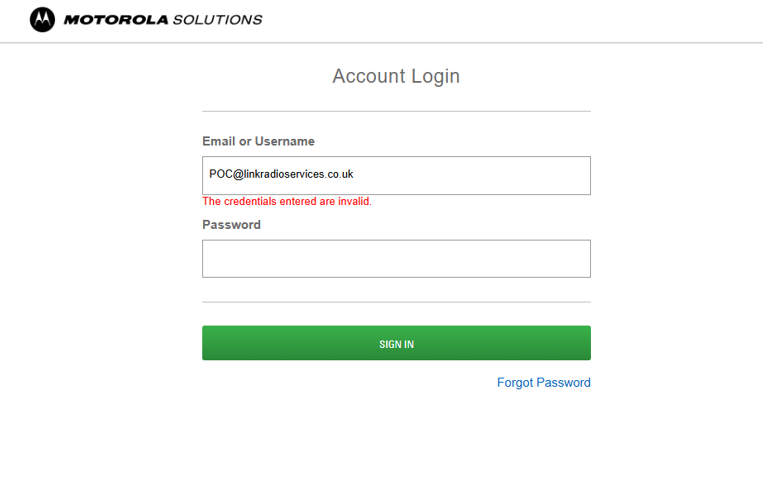
Task: Click the italic SOLUTIONS word in header
Action: coord(217,20)
